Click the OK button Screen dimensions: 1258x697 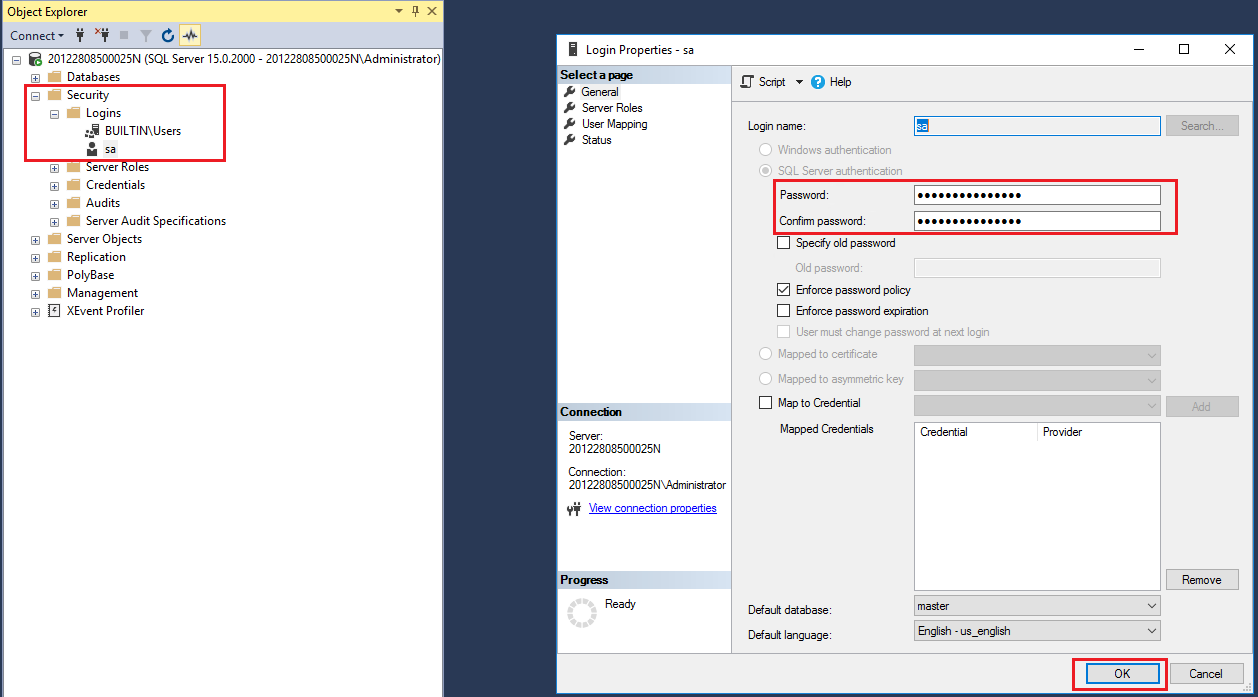(x=1121, y=674)
